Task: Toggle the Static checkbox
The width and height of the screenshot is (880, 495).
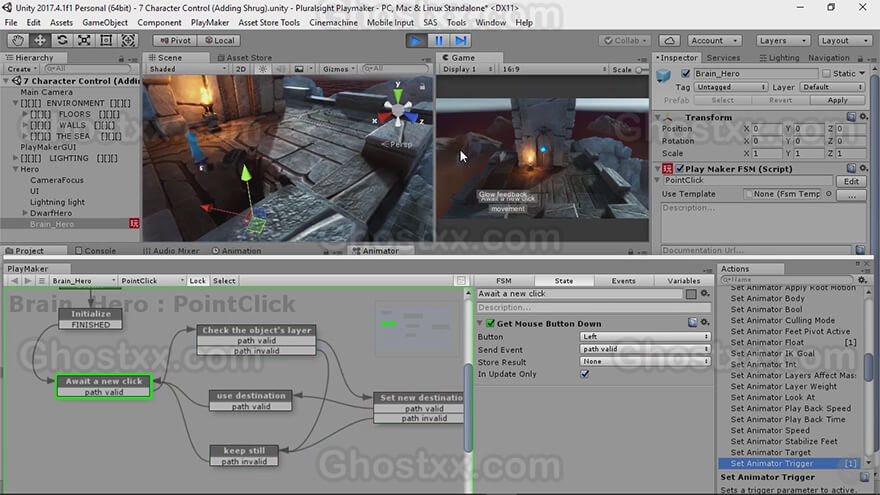Action: (826, 74)
